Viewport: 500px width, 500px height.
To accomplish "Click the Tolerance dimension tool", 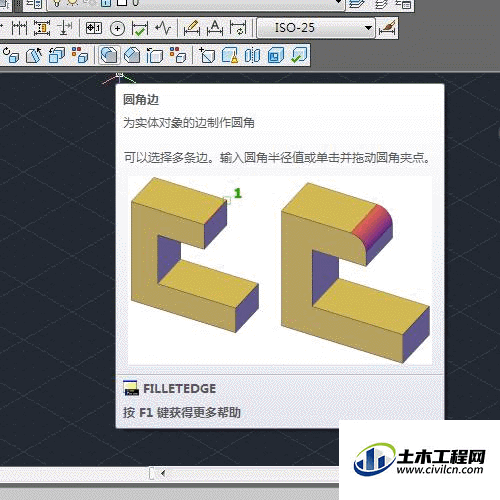I will coord(94,28).
